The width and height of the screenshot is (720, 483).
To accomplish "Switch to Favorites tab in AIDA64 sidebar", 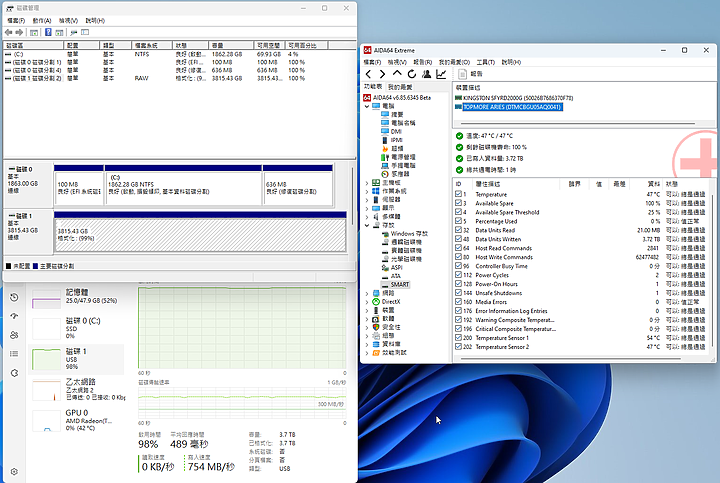I will click(x=400, y=87).
